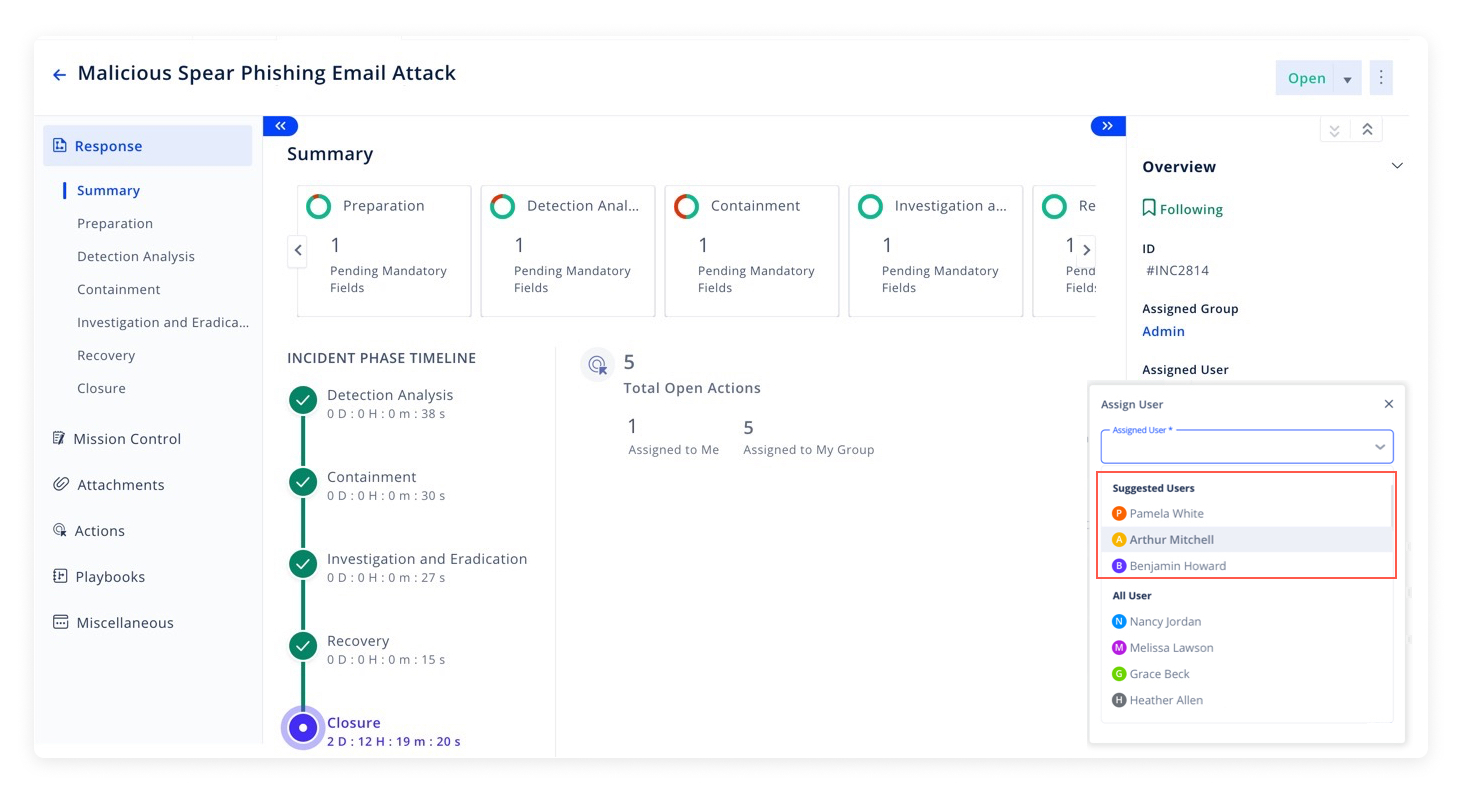The width and height of the screenshot is (1461, 790).
Task: Open the Attachments section
Action: (x=120, y=485)
